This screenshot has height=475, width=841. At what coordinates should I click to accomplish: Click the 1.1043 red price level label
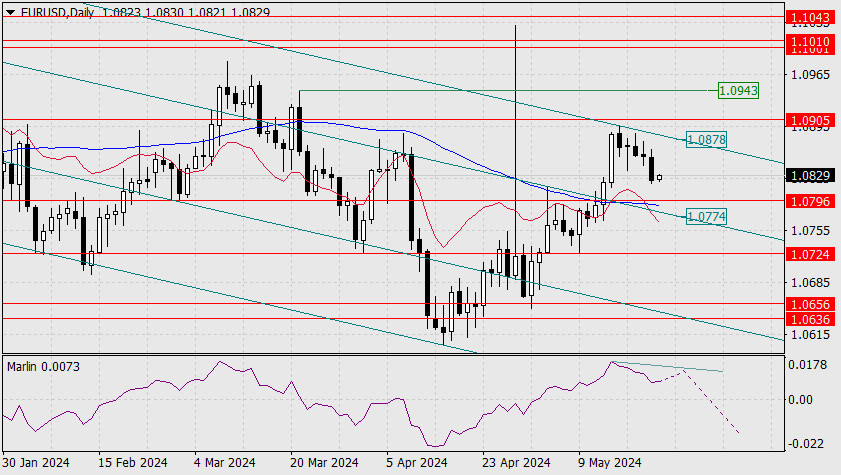810,17
